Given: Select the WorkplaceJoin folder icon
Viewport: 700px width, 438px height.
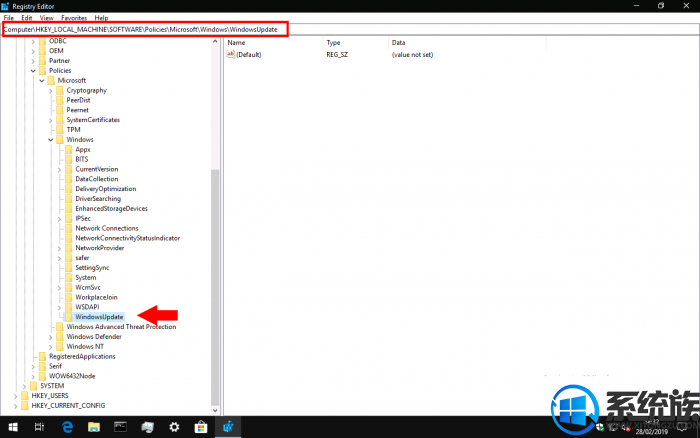Looking at the screenshot, I should coord(69,297).
